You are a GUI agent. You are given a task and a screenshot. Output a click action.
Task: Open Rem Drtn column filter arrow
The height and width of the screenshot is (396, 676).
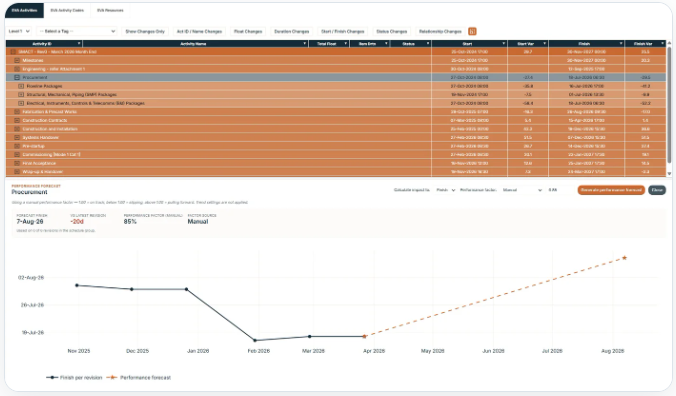tap(386, 44)
